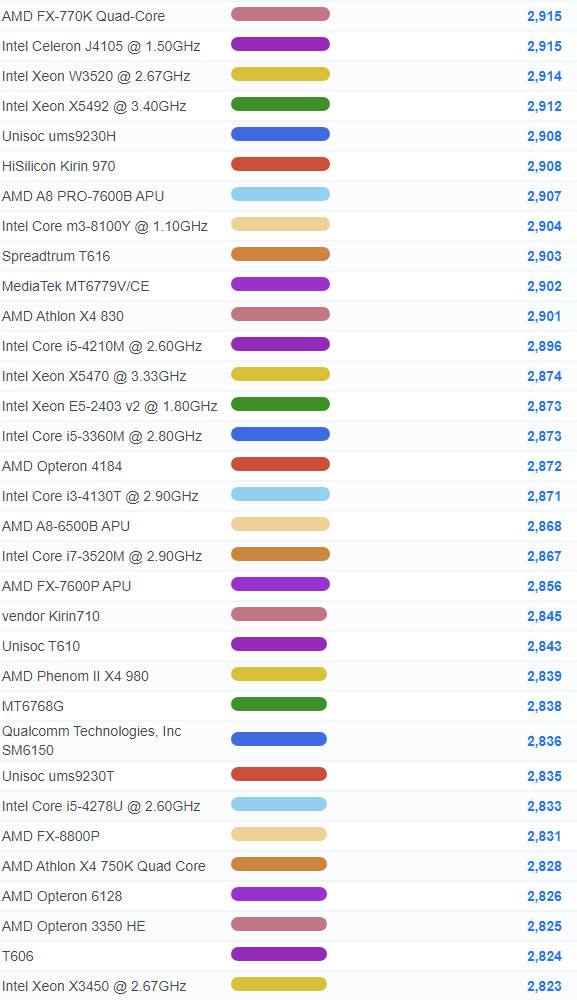This screenshot has height=1000, width=577.
Task: Click score 2,896 for Core i5-4210M
Action: 544,346
